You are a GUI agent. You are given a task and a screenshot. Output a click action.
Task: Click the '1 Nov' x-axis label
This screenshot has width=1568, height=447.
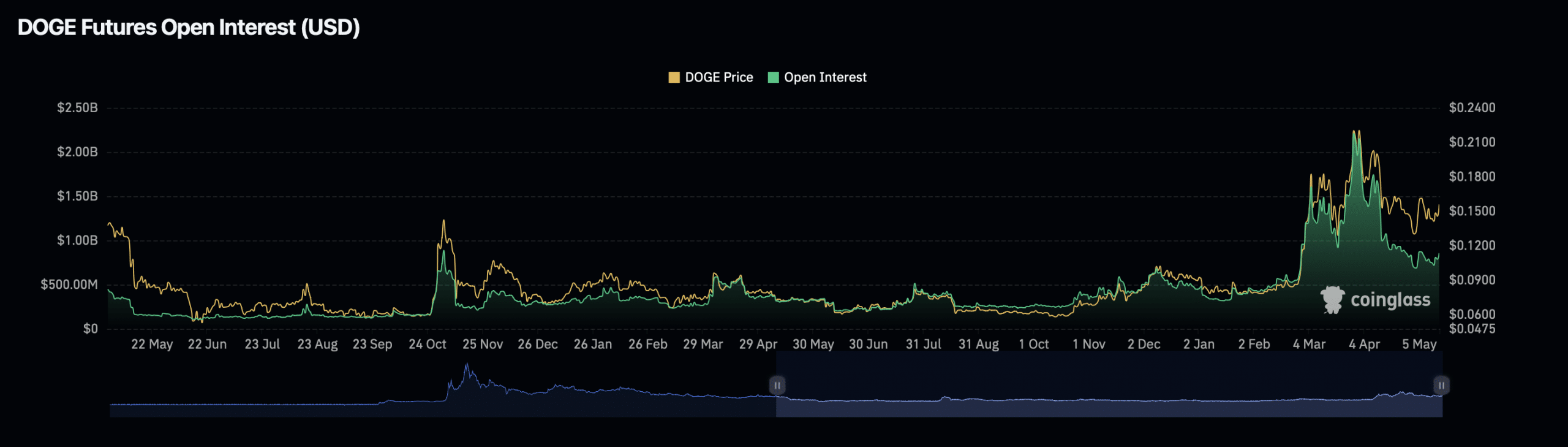point(1089,344)
